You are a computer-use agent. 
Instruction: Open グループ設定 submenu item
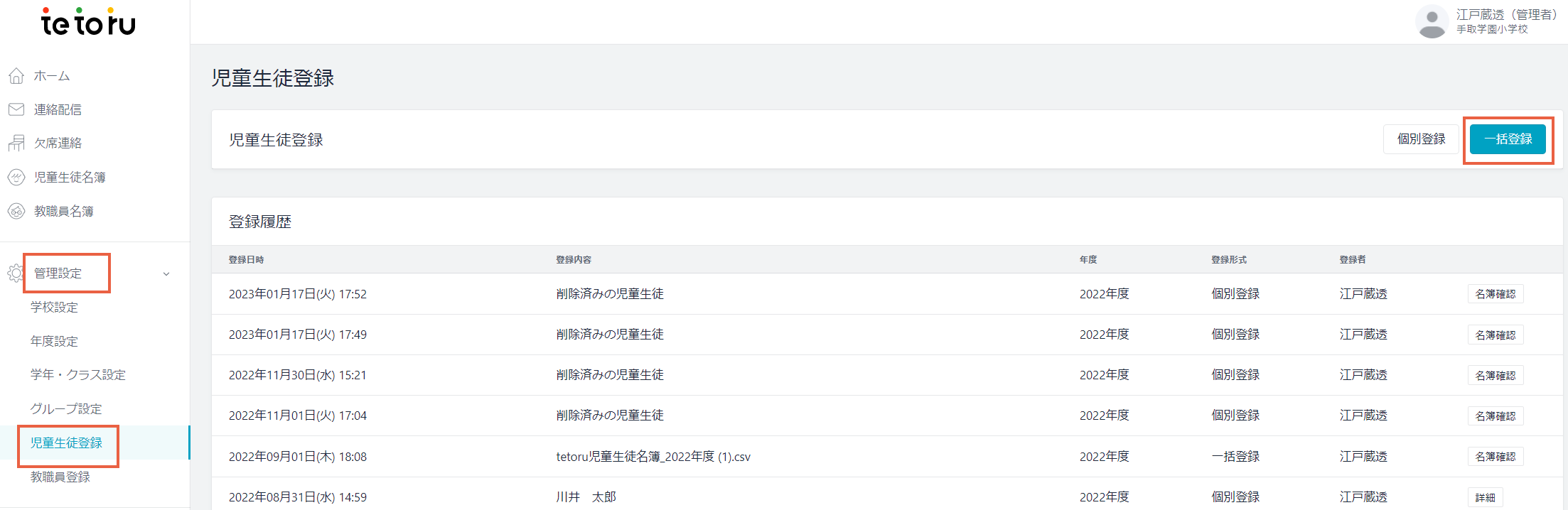[66, 408]
